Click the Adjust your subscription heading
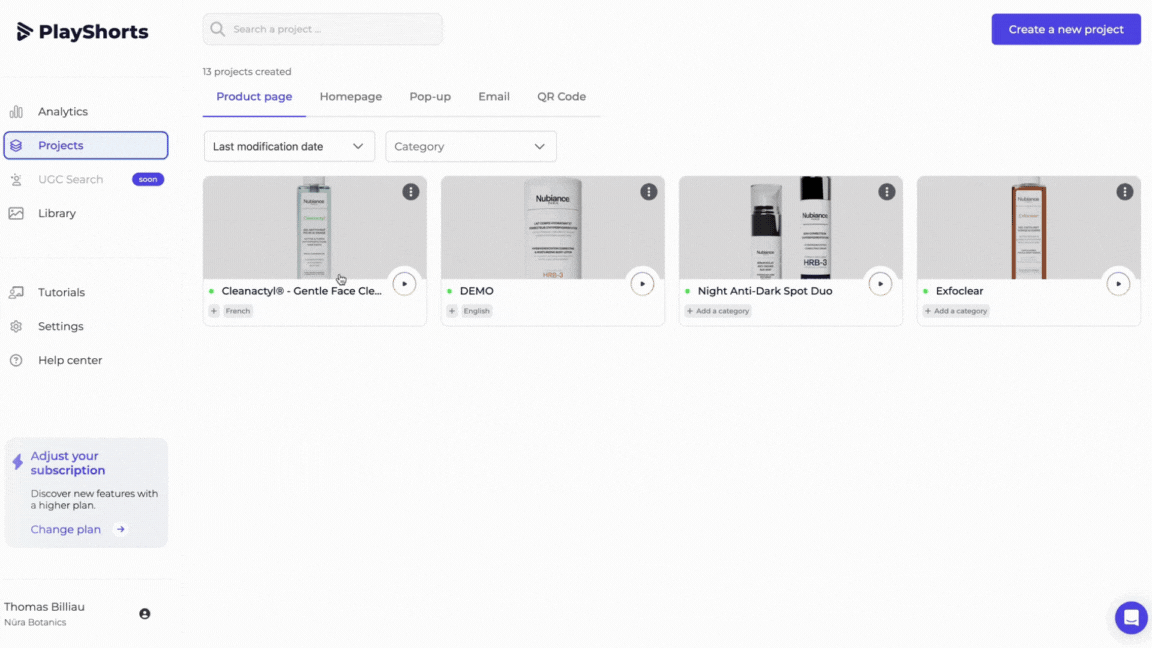 coord(68,463)
